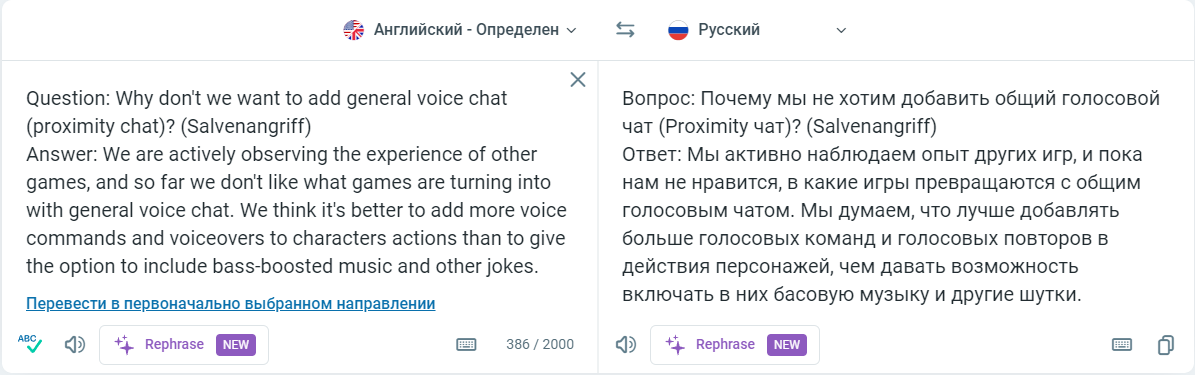Listen to source text speaker icon

point(75,345)
